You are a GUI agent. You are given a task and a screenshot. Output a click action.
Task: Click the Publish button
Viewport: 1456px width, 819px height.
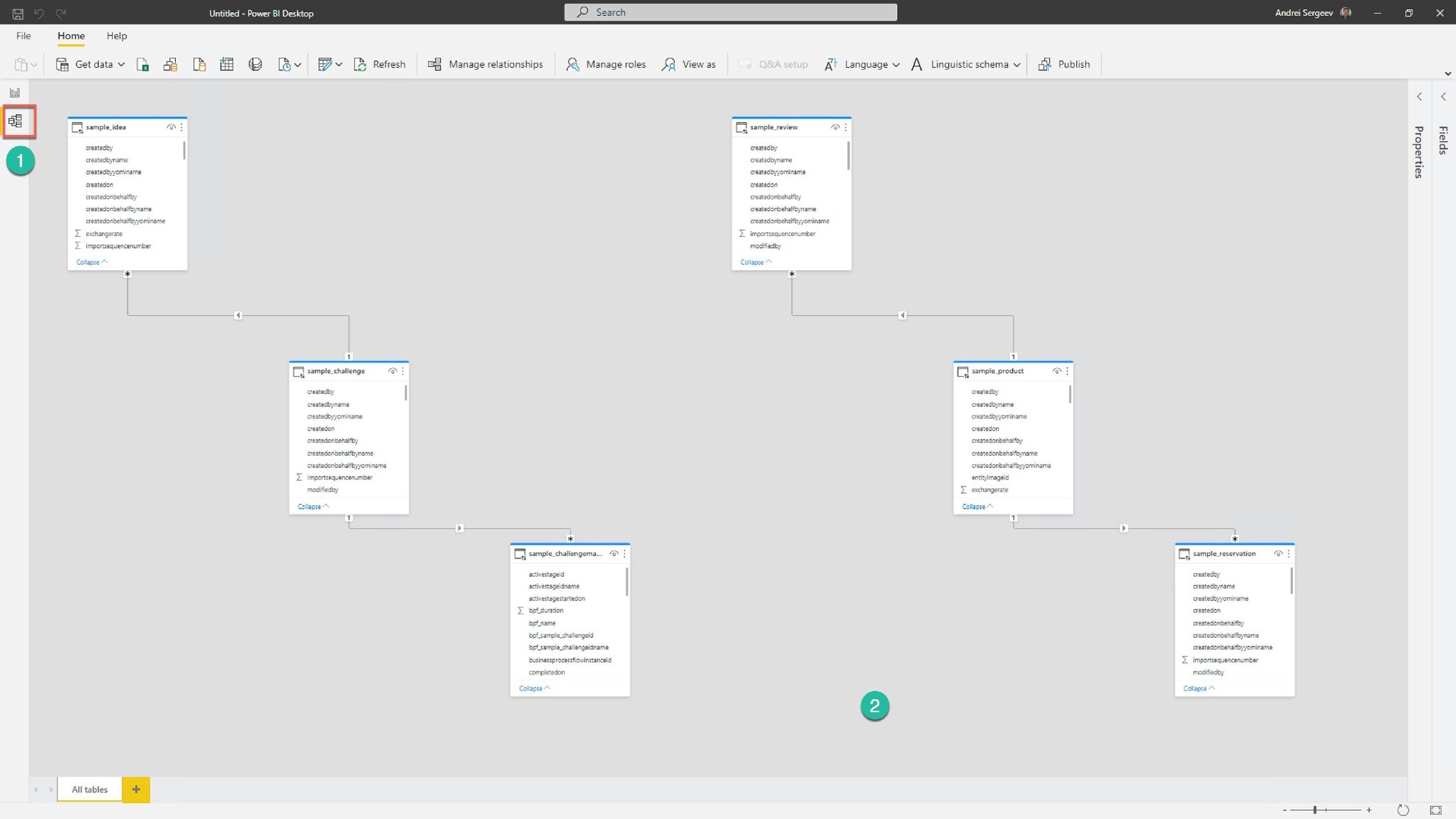tap(1064, 64)
